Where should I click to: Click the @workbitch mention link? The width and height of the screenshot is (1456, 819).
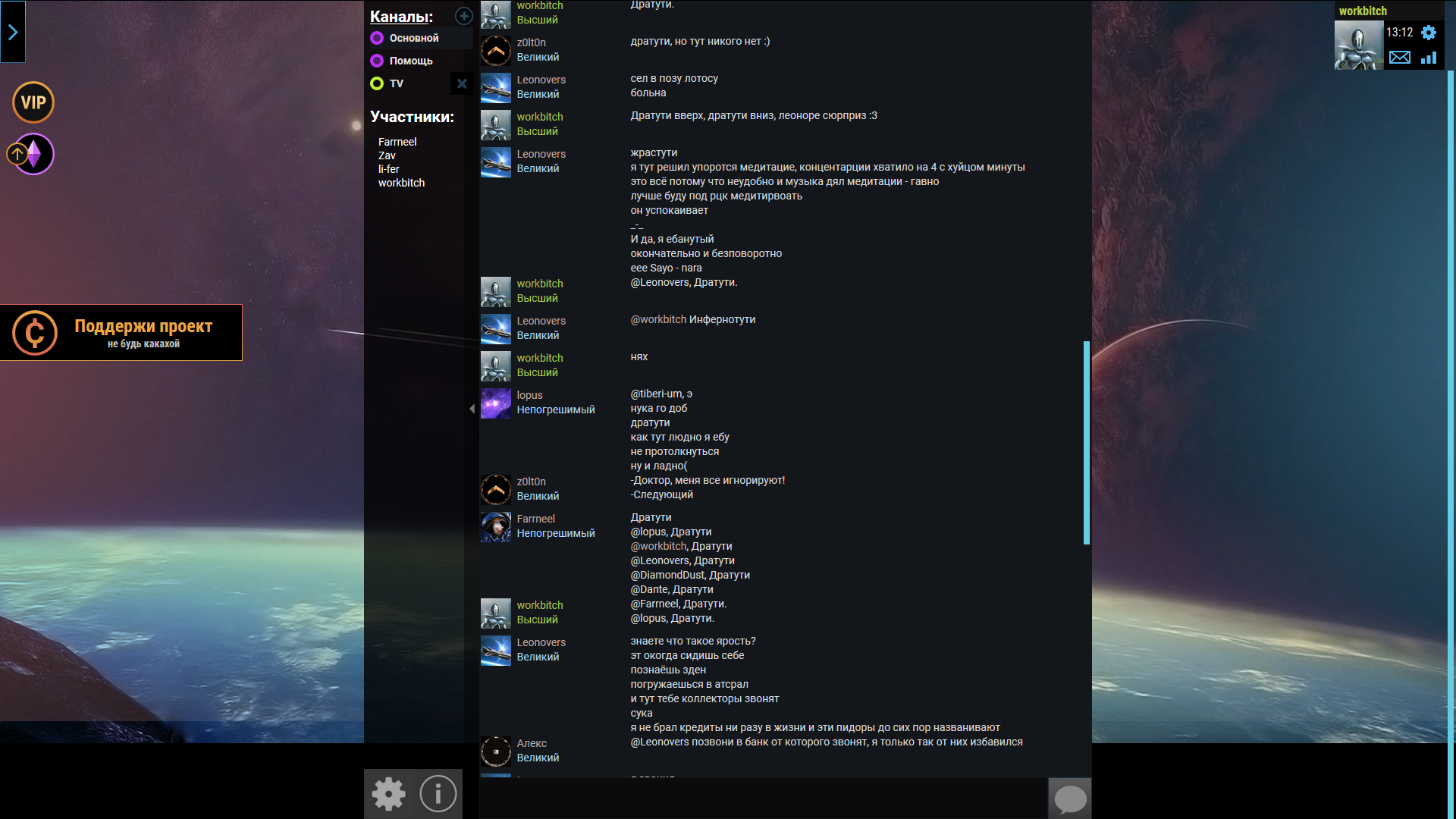pyautogui.click(x=658, y=319)
